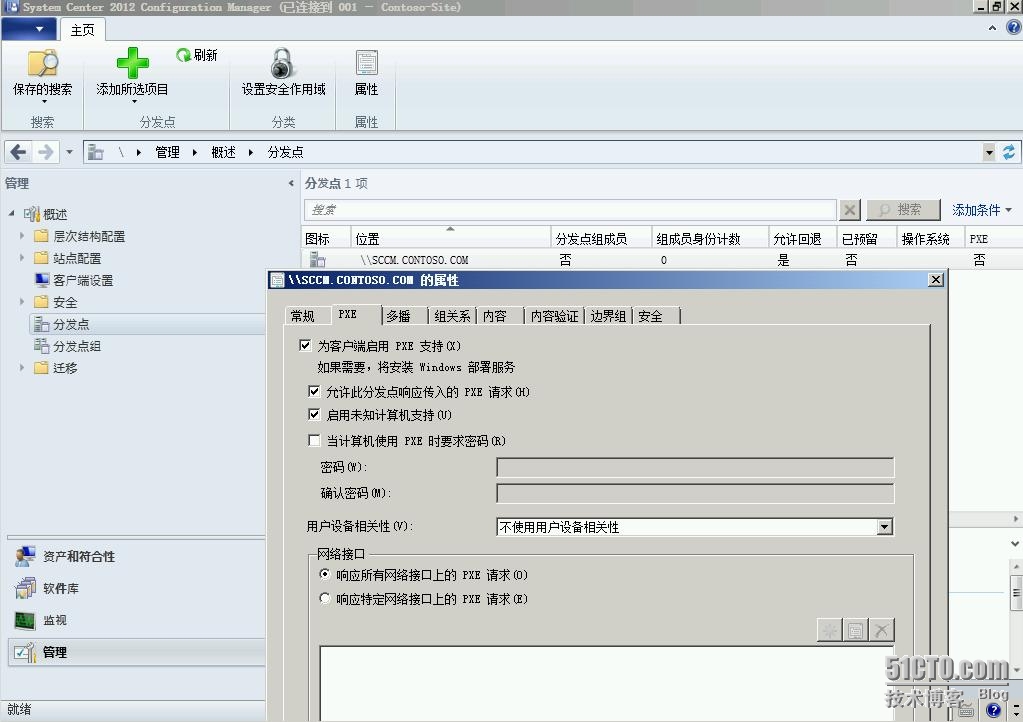
Task: Click the Forward navigation arrow
Action: [x=46, y=153]
